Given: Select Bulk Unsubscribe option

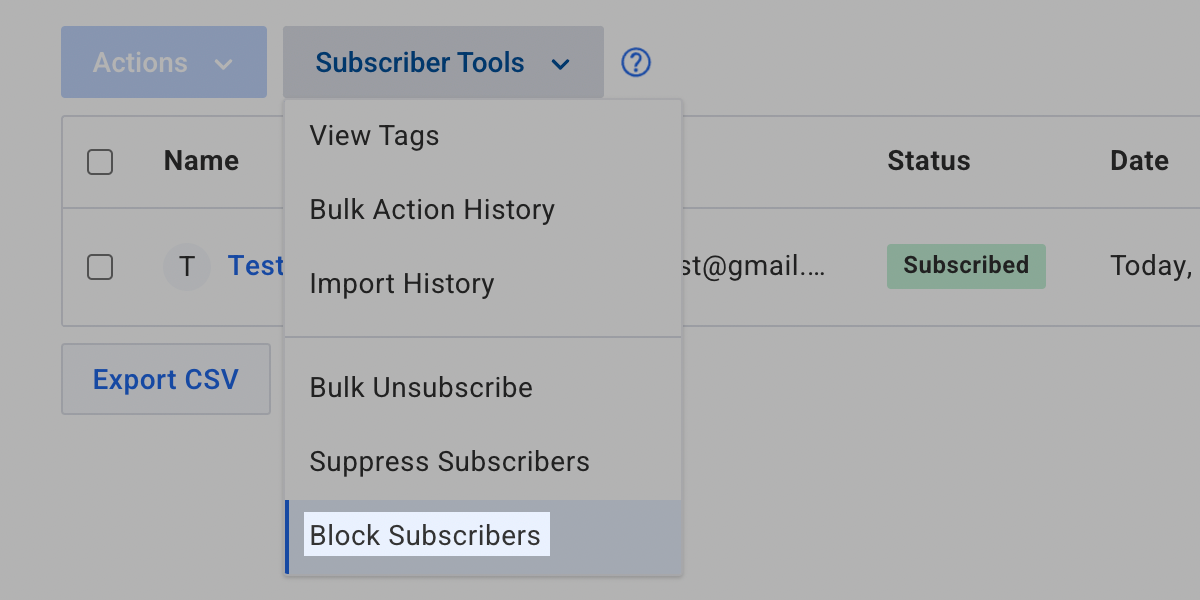Looking at the screenshot, I should [x=421, y=388].
